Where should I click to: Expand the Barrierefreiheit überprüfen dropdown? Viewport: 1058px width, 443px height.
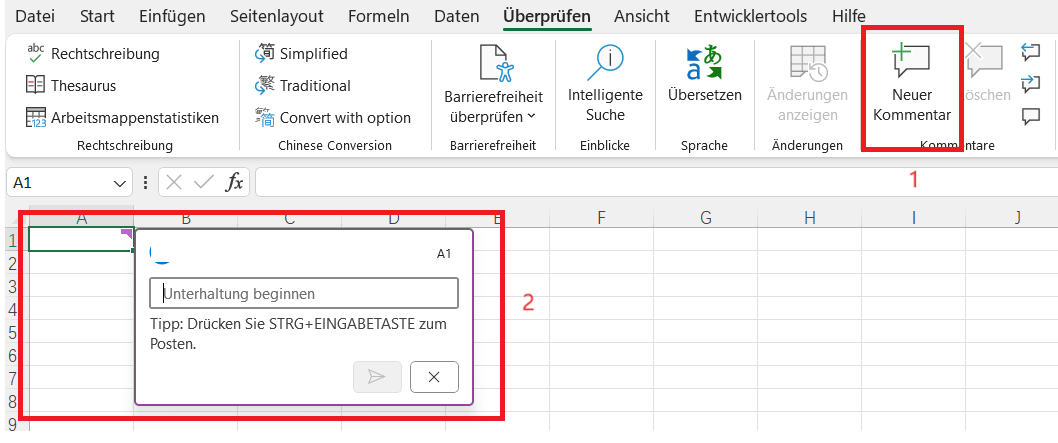point(531,116)
